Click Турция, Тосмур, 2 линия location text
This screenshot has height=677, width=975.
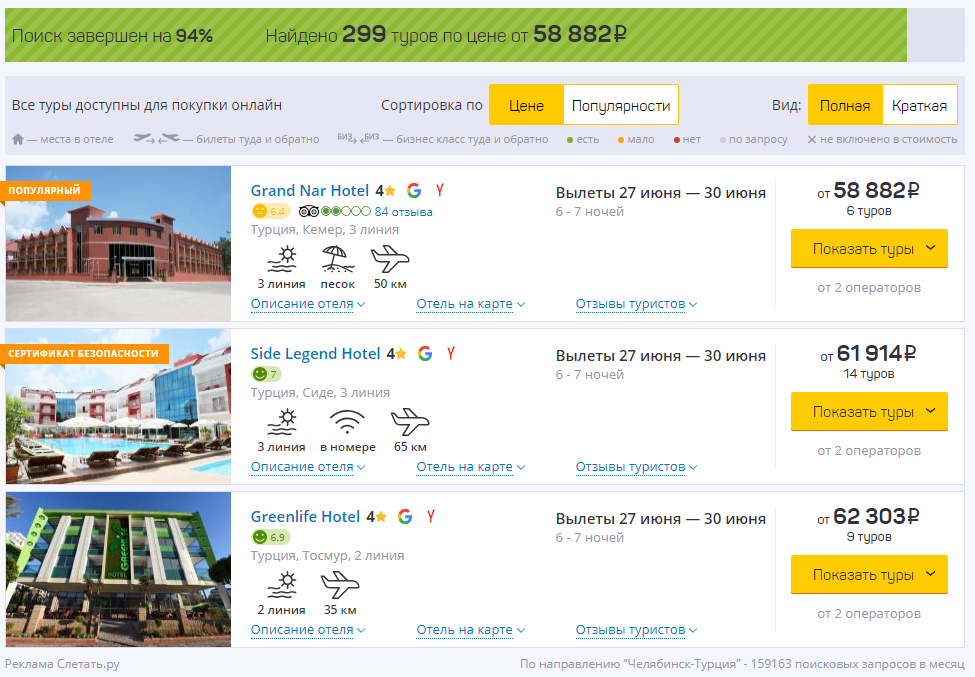click(x=327, y=555)
